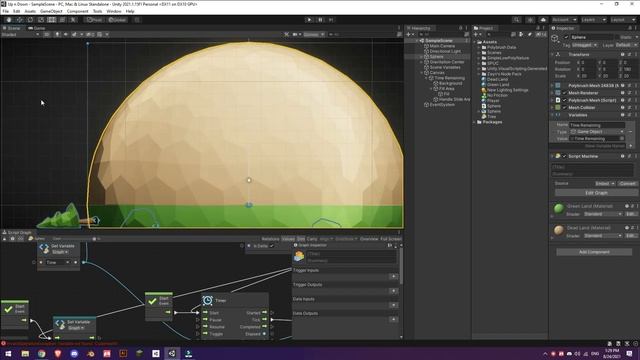Click the Green Land material preview sphere
Viewport: 640px width, 360px height.
click(559, 209)
